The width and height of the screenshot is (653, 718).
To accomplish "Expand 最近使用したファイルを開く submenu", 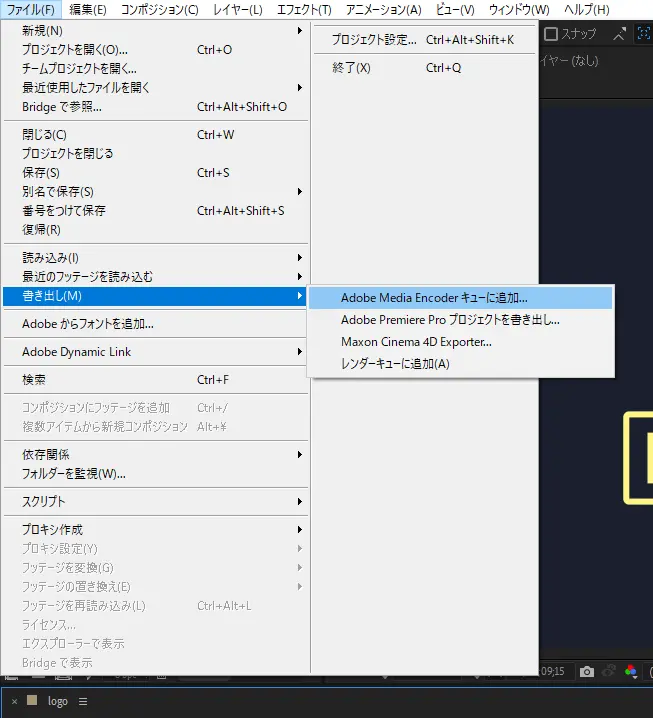I will pos(156,87).
